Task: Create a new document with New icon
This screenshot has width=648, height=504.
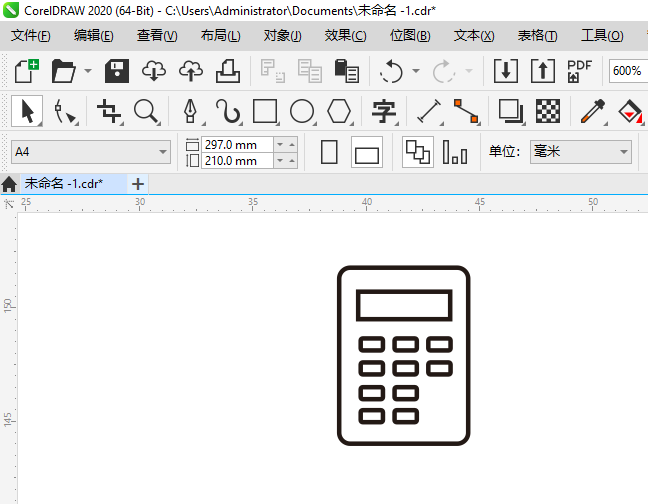Action: 26,71
